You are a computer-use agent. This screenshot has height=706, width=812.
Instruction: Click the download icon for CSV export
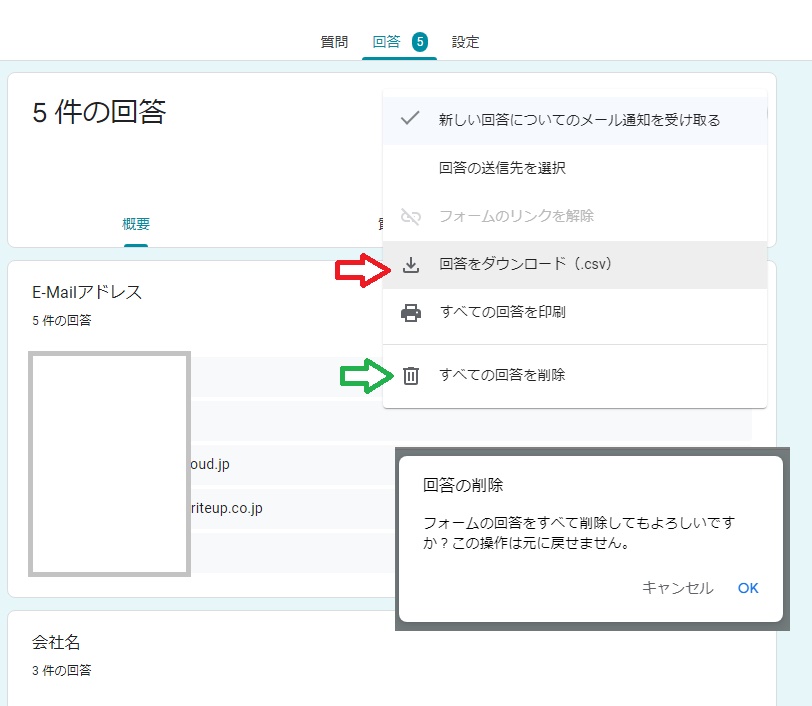[410, 265]
